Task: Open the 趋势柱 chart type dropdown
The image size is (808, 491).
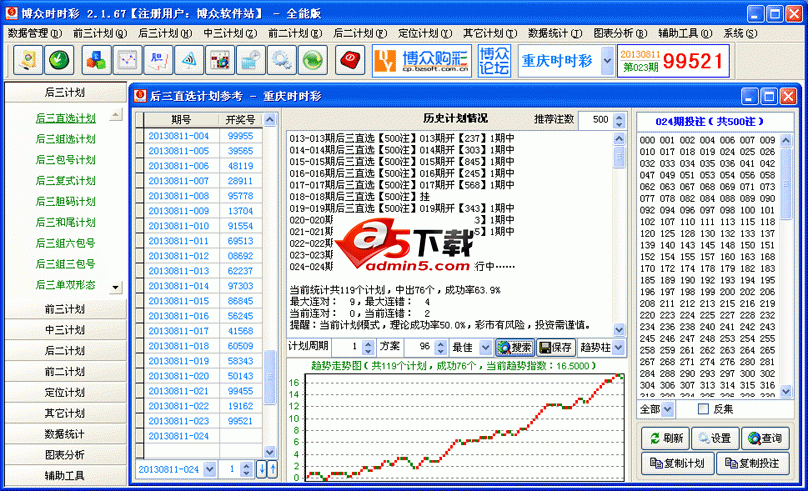Action: click(x=618, y=348)
